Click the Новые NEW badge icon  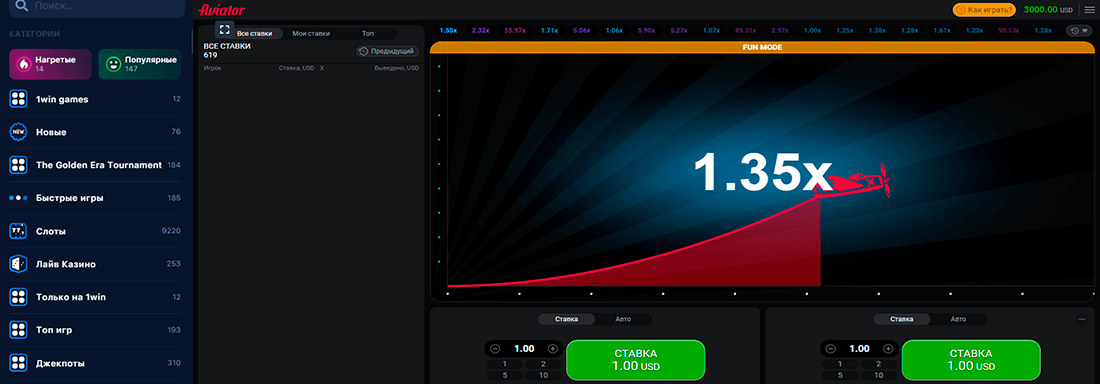pos(18,132)
